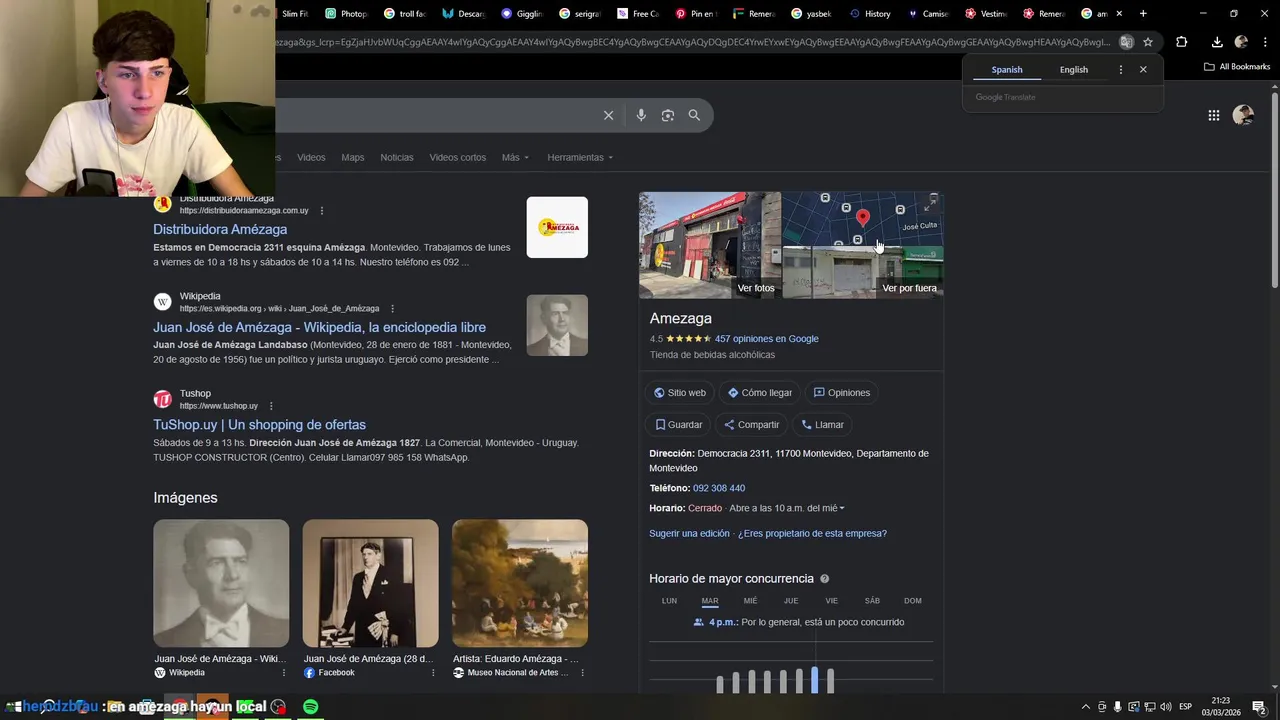Select LUN in busy hours chart

point(669,601)
